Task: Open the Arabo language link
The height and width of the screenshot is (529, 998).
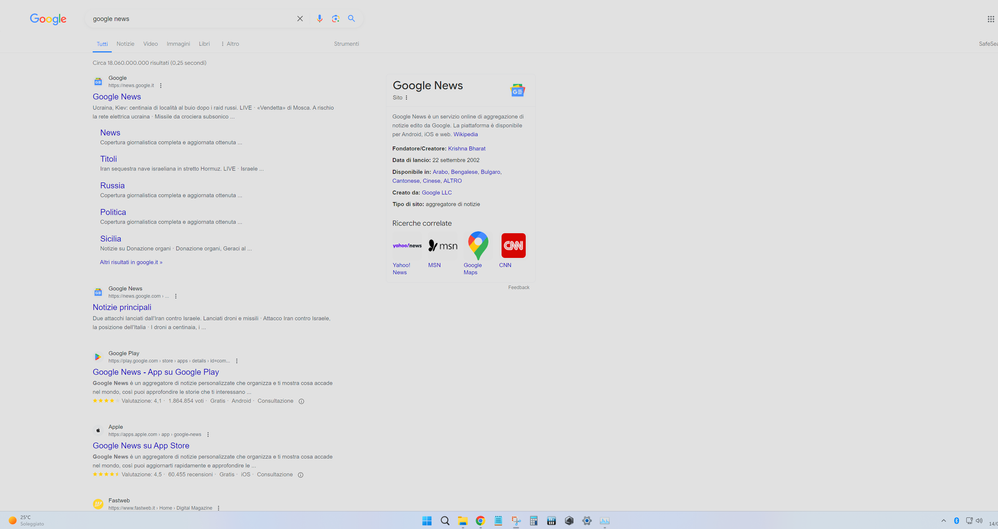Action: (440, 172)
